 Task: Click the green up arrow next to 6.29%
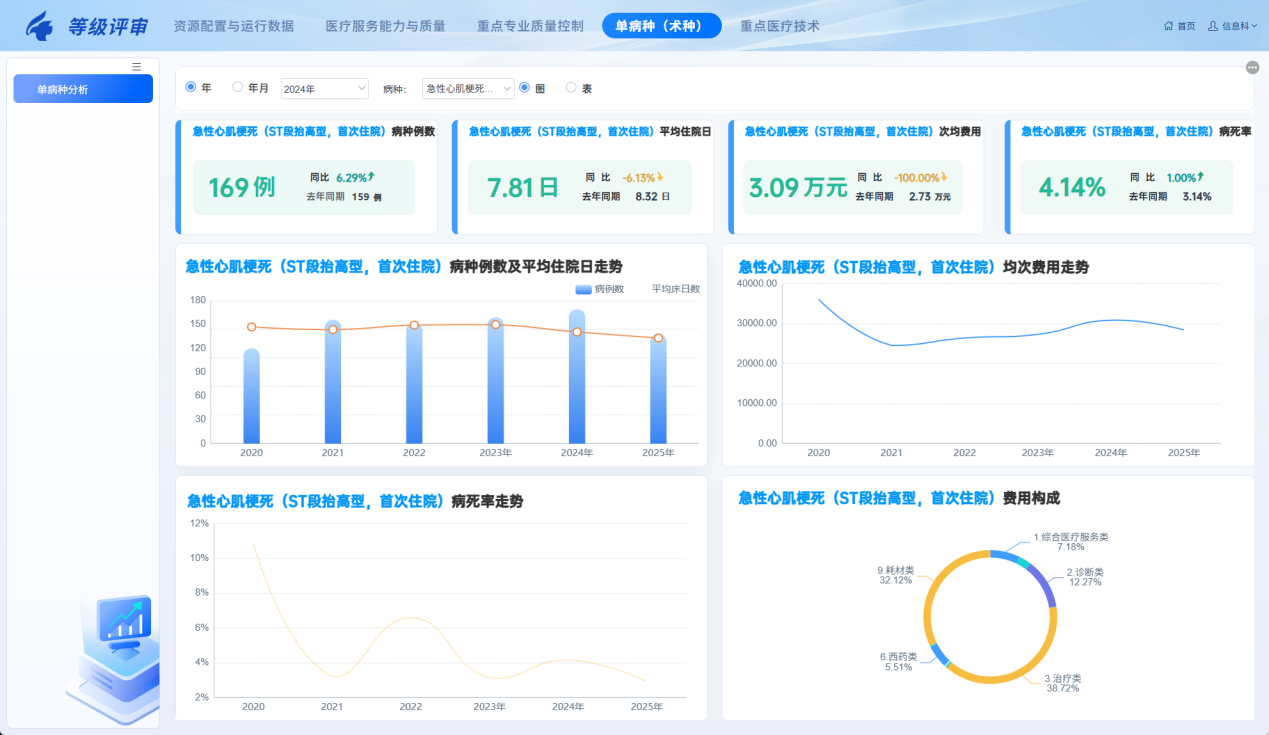click(371, 177)
